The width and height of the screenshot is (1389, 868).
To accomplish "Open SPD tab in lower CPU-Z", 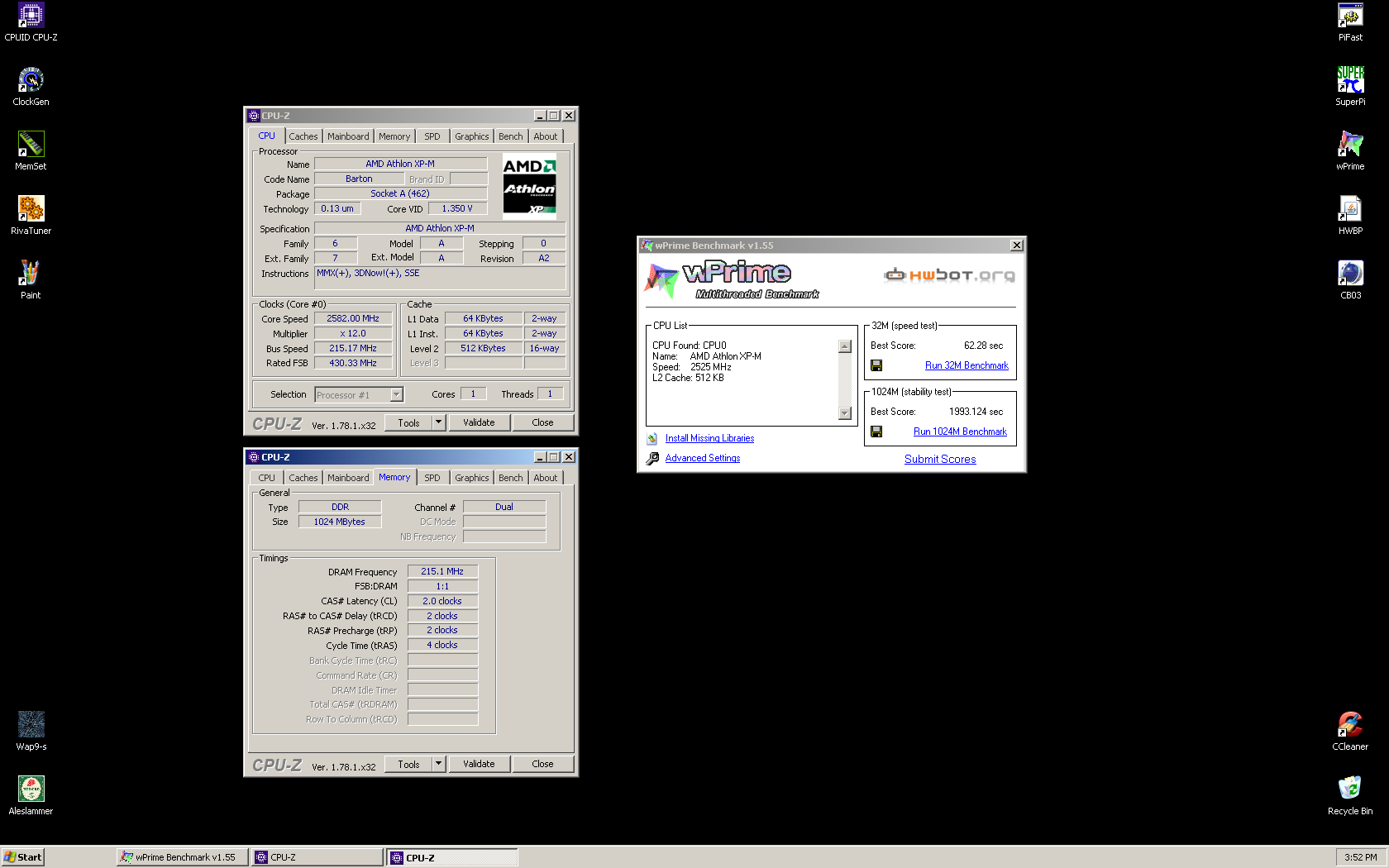I will click(432, 478).
